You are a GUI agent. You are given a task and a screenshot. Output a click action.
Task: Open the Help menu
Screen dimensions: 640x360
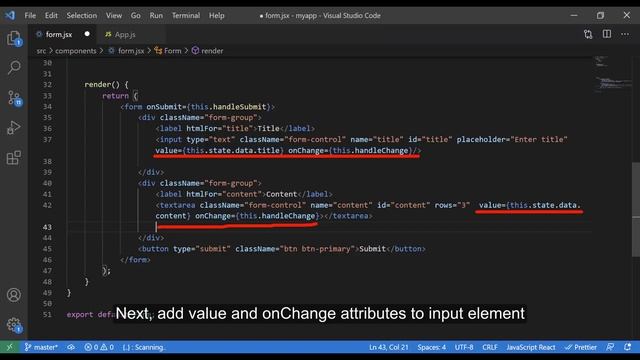(217, 16)
